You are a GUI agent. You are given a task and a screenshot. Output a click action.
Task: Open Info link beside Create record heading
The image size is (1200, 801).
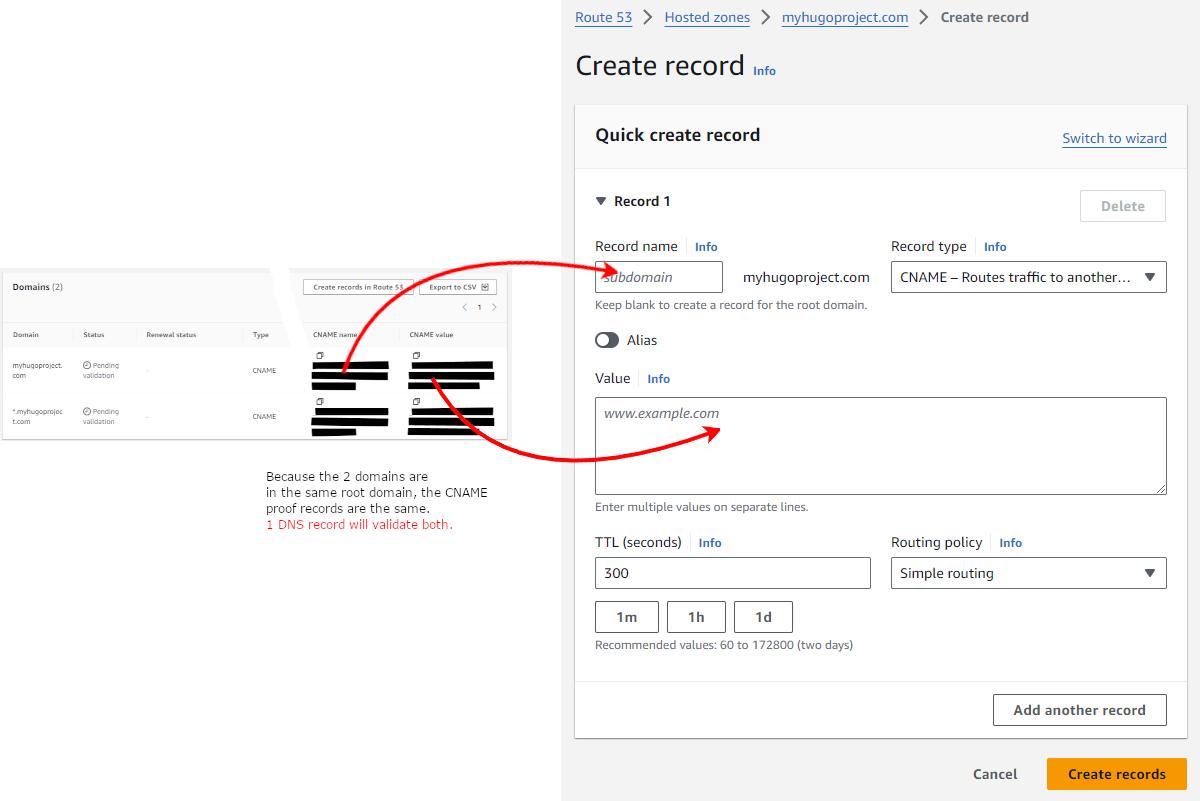pos(764,71)
